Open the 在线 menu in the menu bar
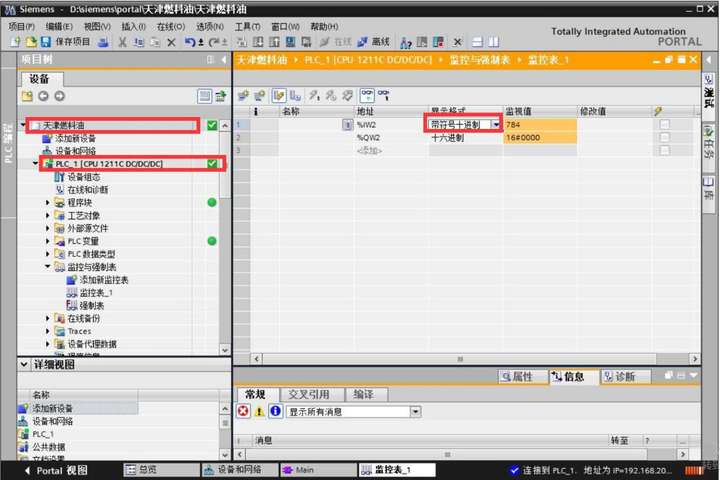Screen dimensions: 720x480 [x=170, y=27]
